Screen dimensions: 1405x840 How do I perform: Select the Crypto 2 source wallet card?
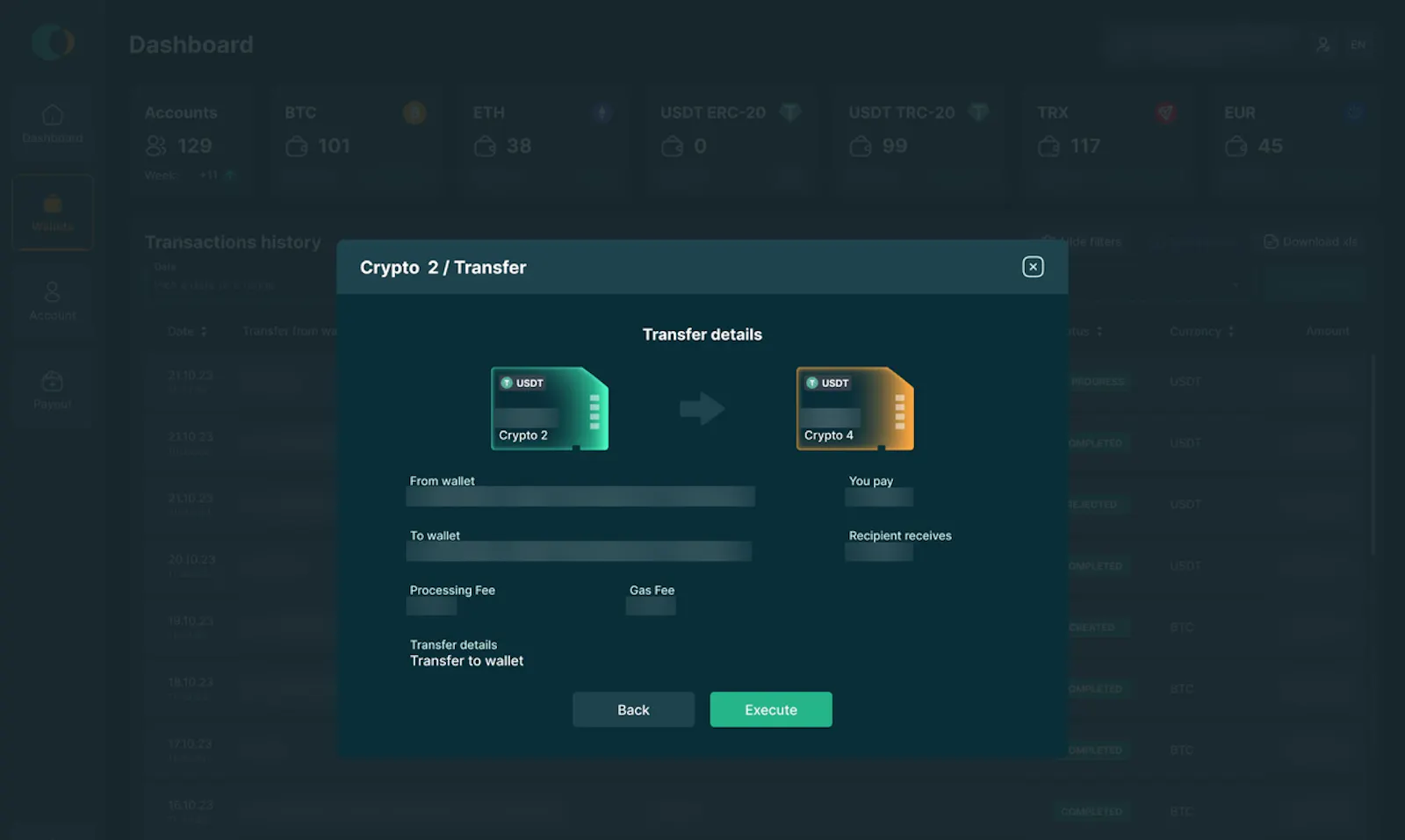point(550,408)
